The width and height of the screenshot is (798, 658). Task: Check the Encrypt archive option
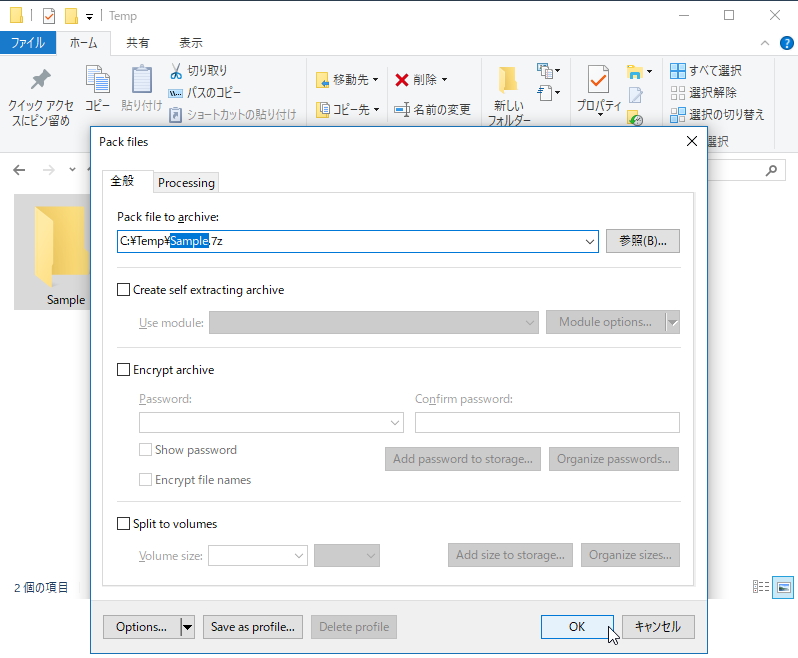tap(123, 369)
